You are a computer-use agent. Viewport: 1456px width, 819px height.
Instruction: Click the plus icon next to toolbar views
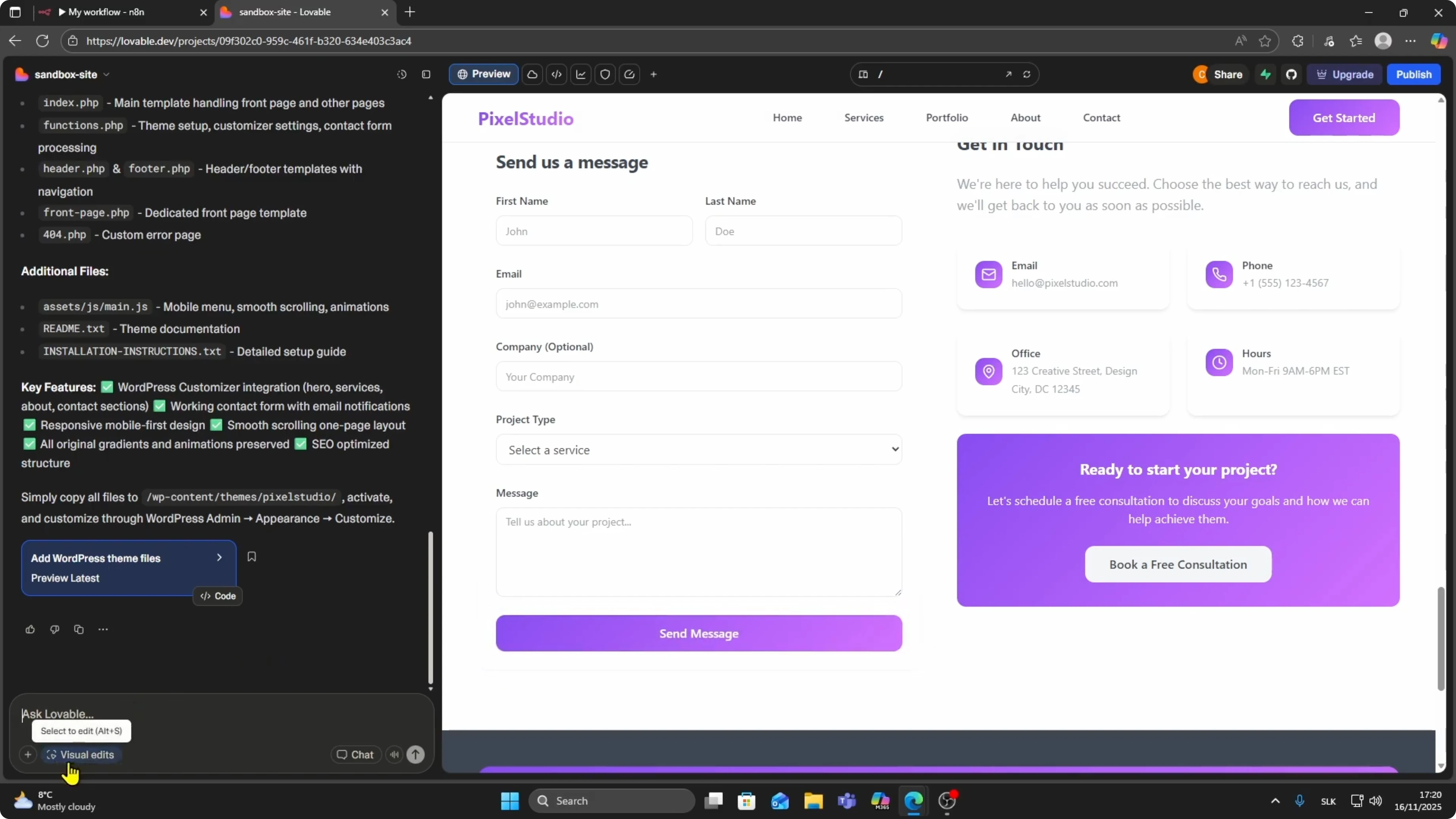654,75
